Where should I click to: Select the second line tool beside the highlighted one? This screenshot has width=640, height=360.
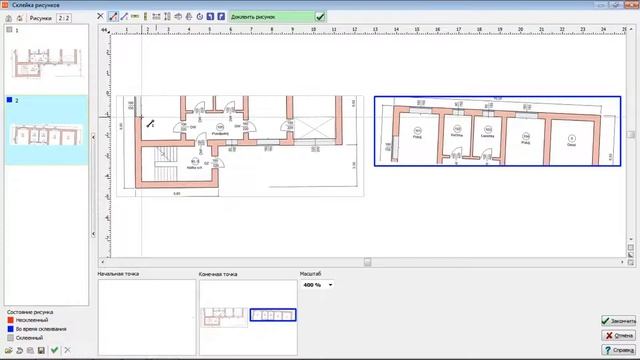[x=124, y=17]
